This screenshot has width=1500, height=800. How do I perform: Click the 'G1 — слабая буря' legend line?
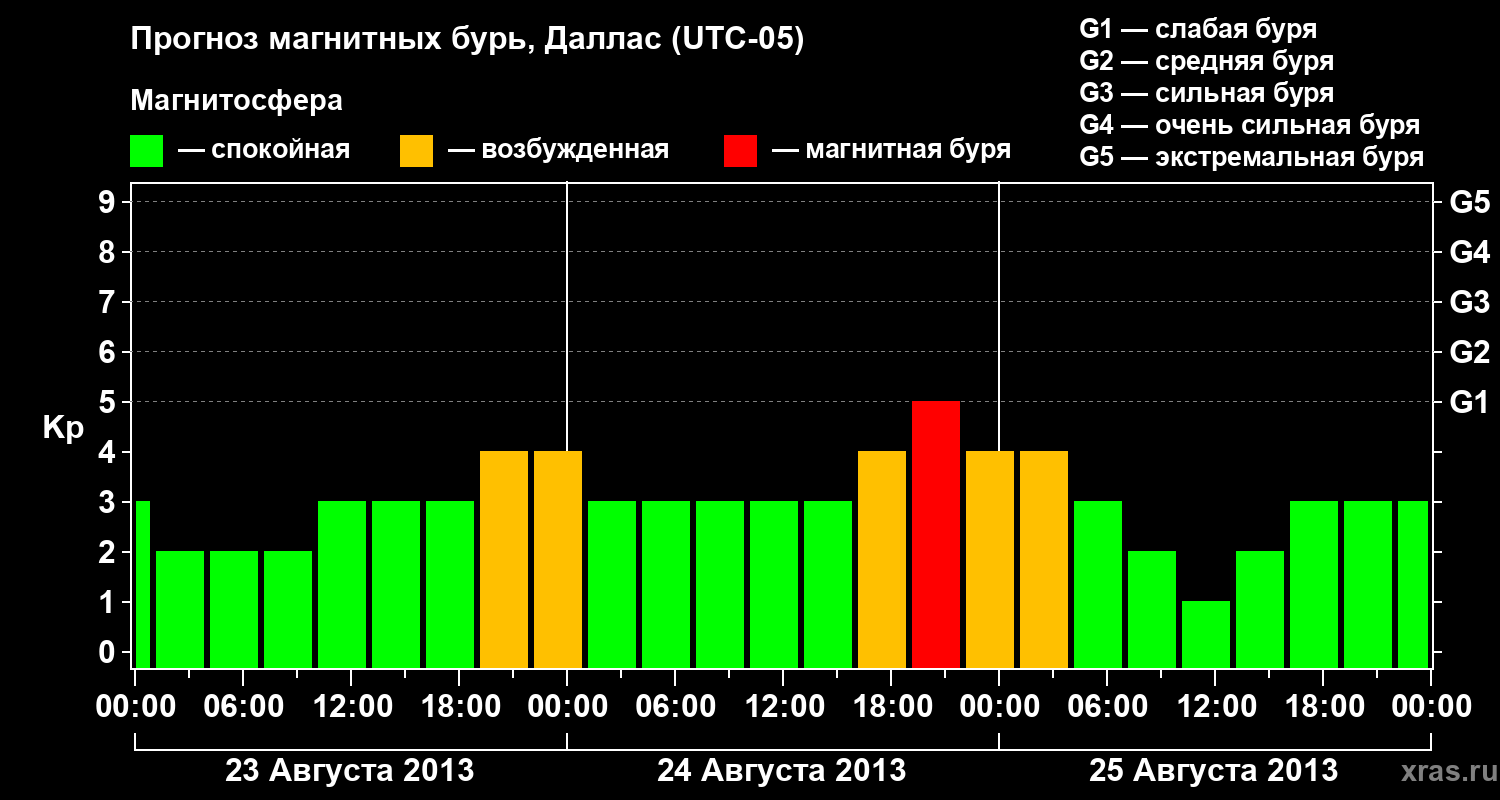point(1198,29)
